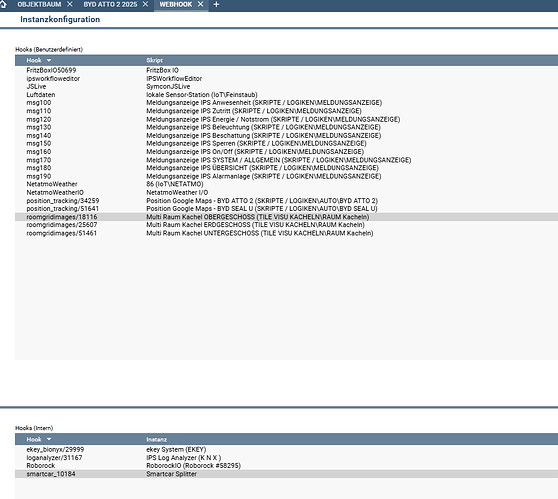Click the IPSWorkflowEditor script cell
The height and width of the screenshot is (499, 558).
click(x=174, y=78)
